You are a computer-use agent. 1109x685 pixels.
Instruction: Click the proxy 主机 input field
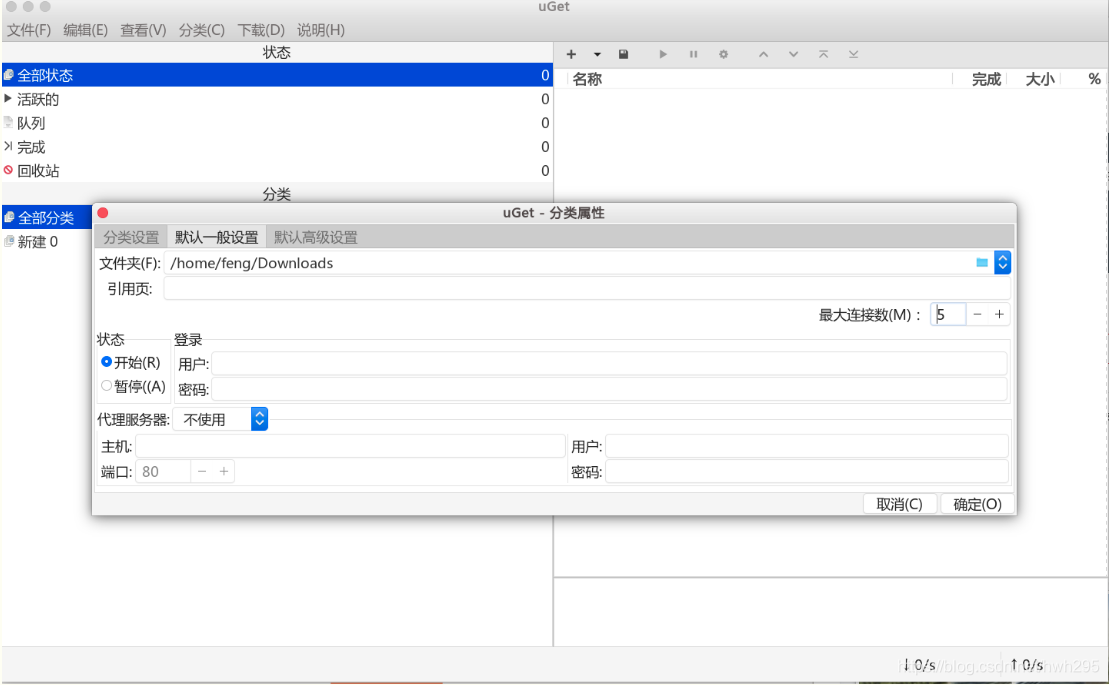point(351,446)
